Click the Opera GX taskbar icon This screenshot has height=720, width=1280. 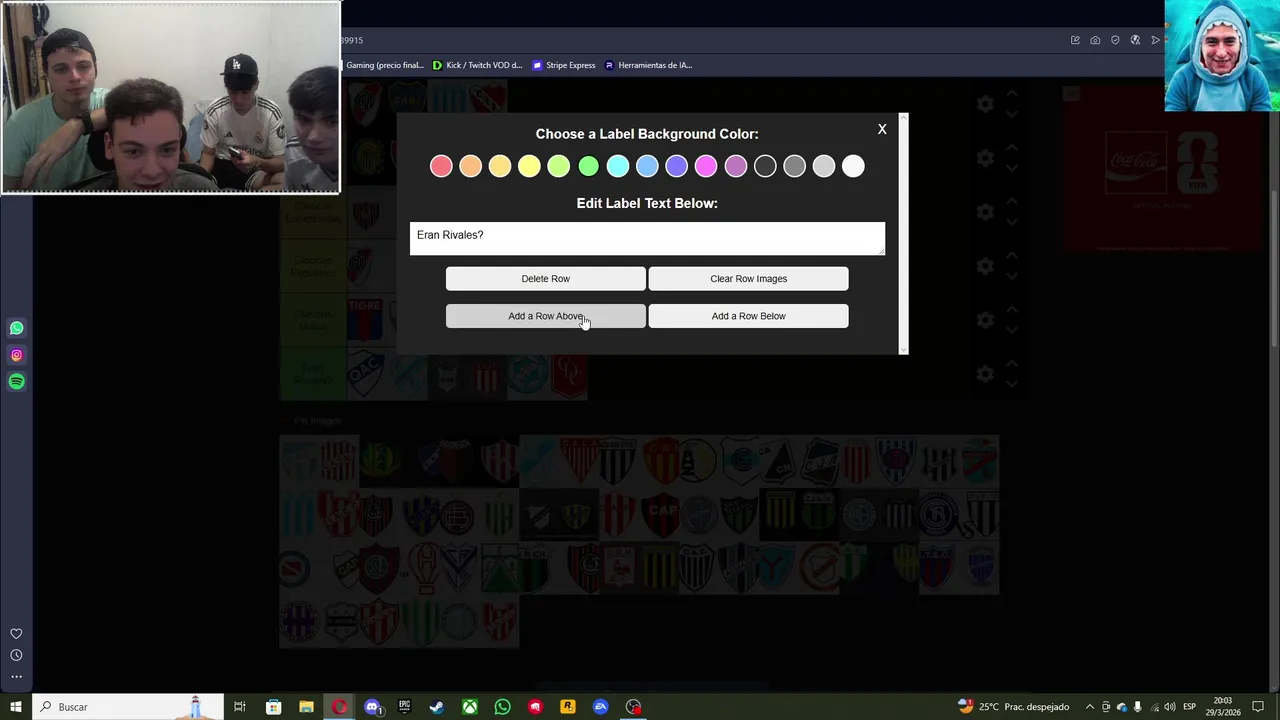coord(339,707)
